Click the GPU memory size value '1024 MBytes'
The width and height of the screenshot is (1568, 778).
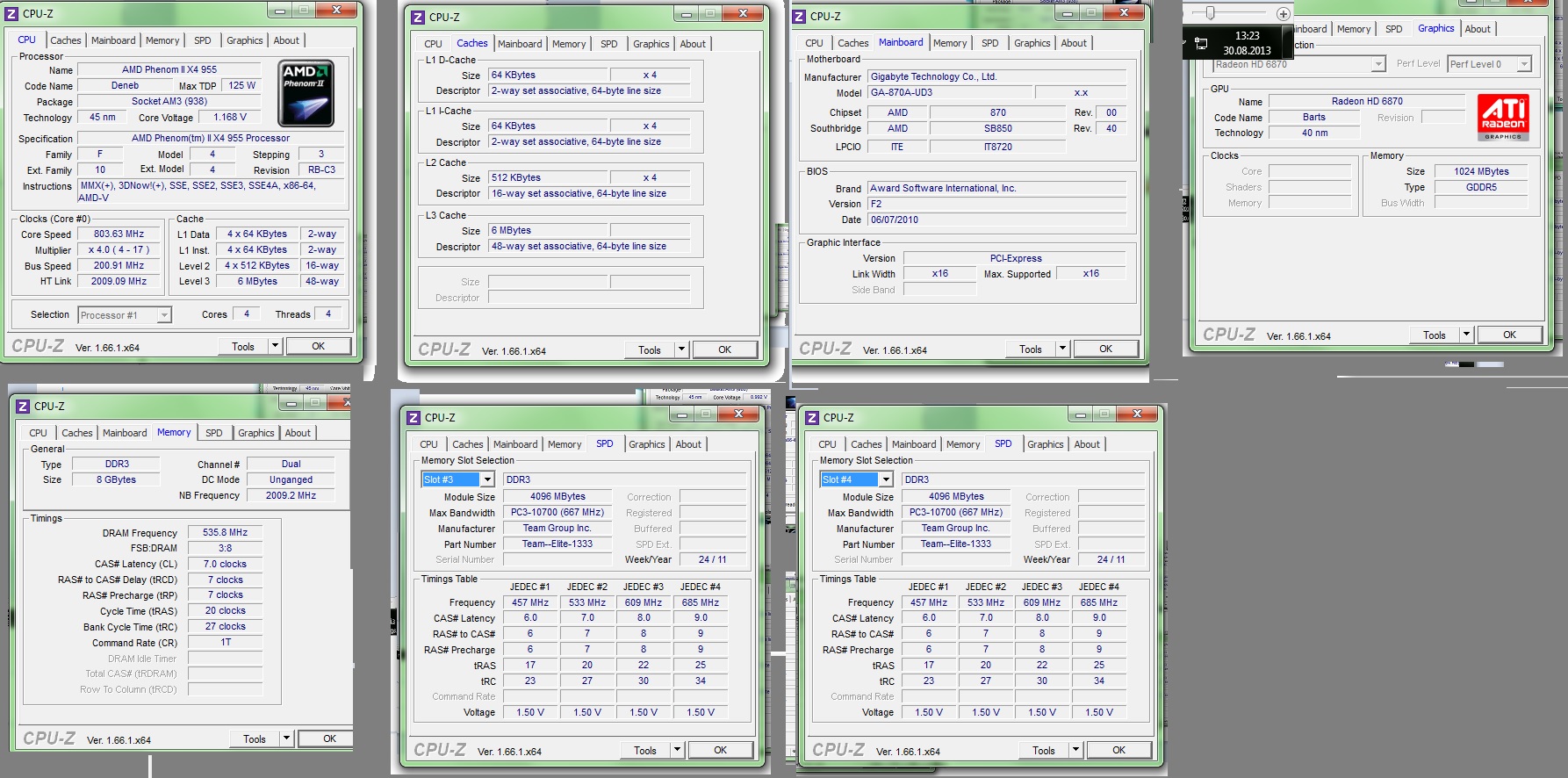coord(1481,171)
